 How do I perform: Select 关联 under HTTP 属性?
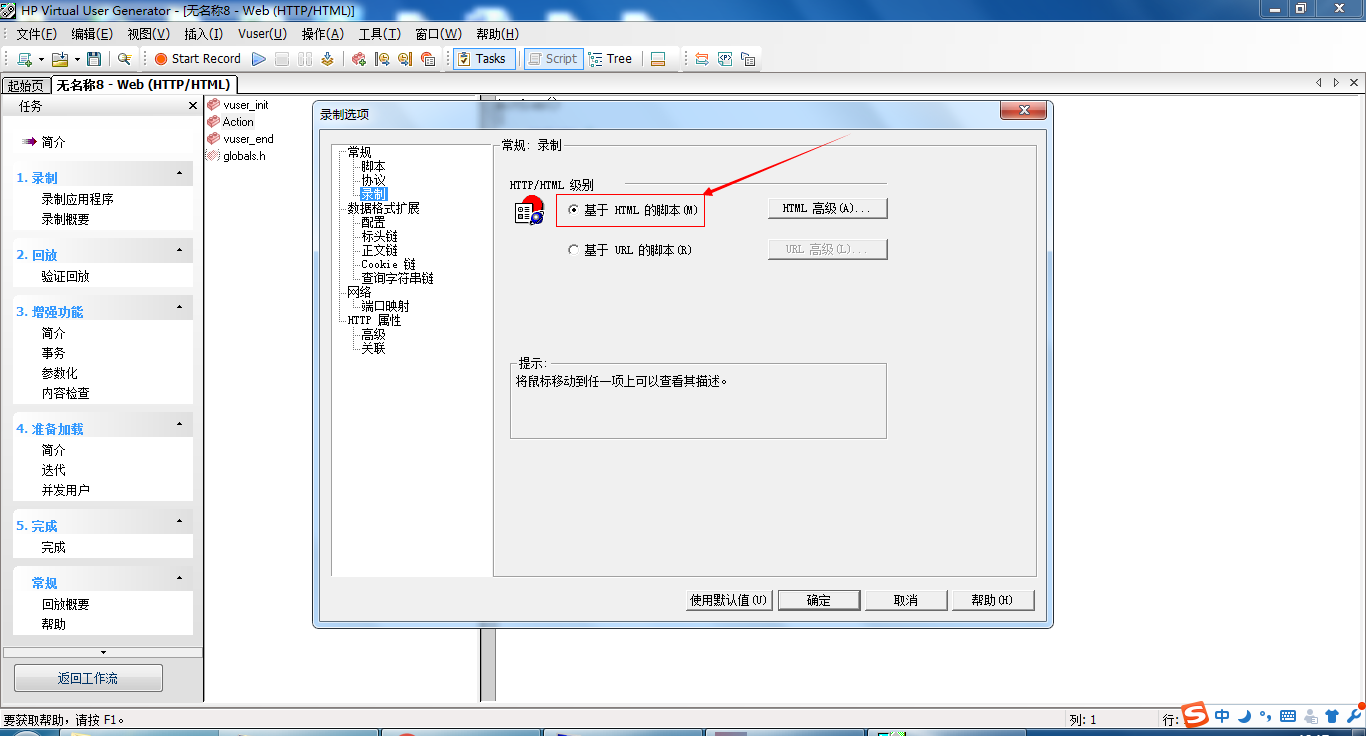(373, 348)
